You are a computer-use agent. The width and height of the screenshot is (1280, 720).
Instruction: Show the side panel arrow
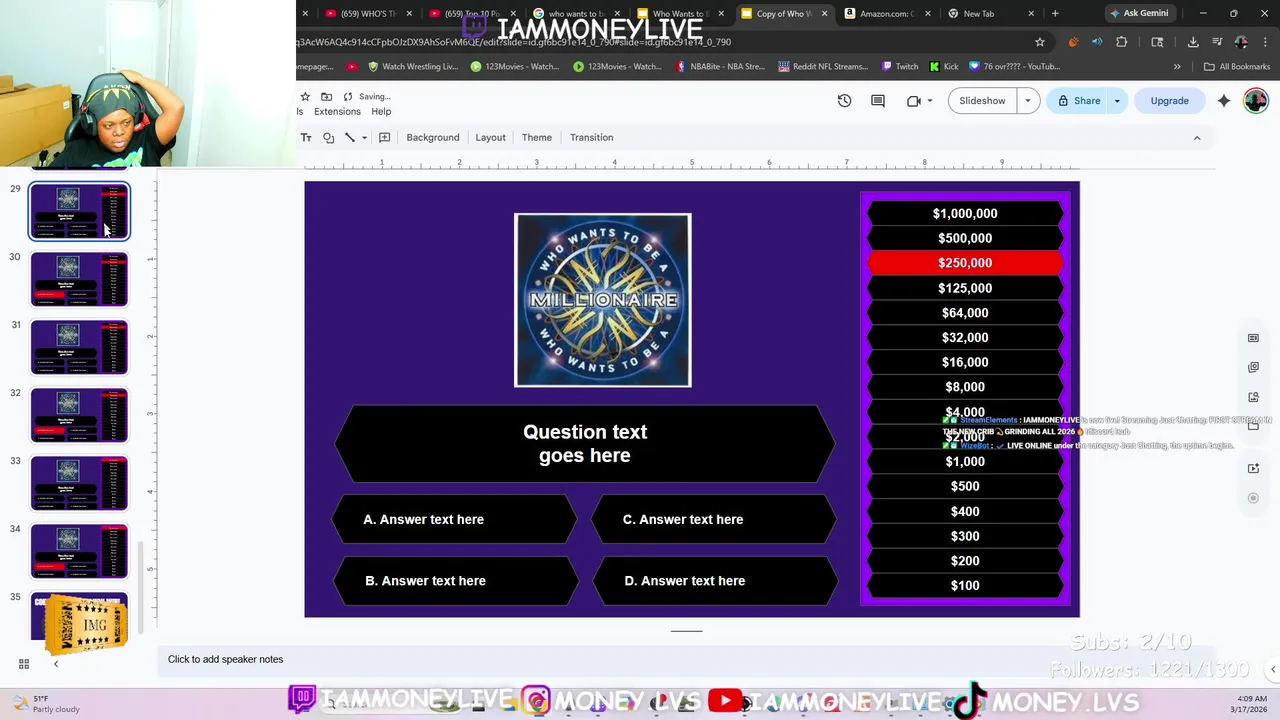tap(1273, 669)
